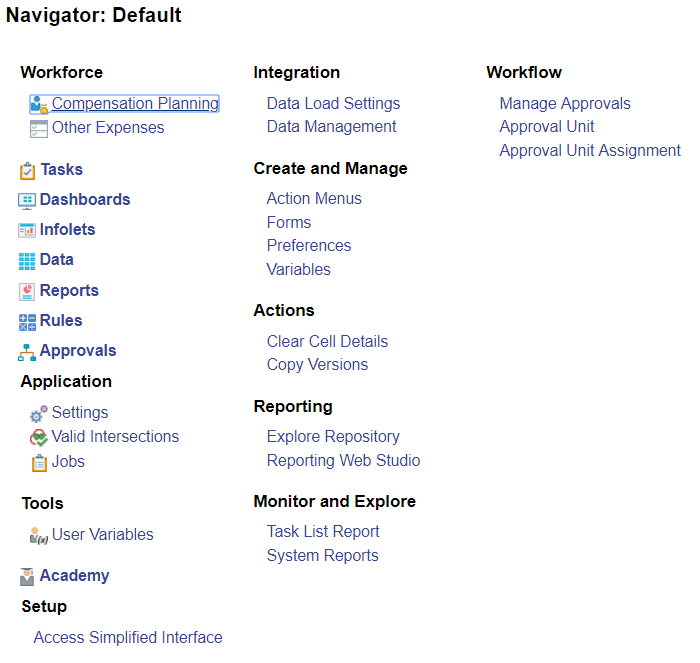Click the Compensation Planning icon
Image resolution: width=700 pixels, height=663 pixels.
(39, 104)
